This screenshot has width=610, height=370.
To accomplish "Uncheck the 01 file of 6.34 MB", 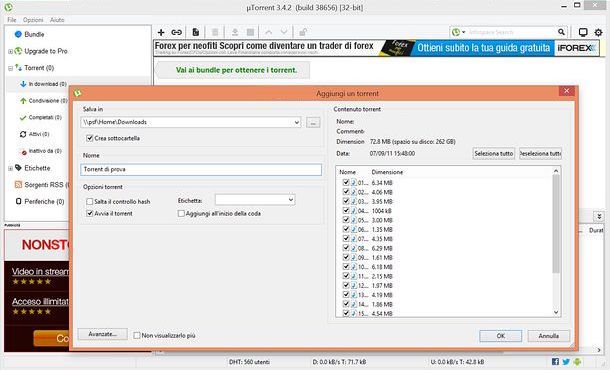I will (x=345, y=182).
